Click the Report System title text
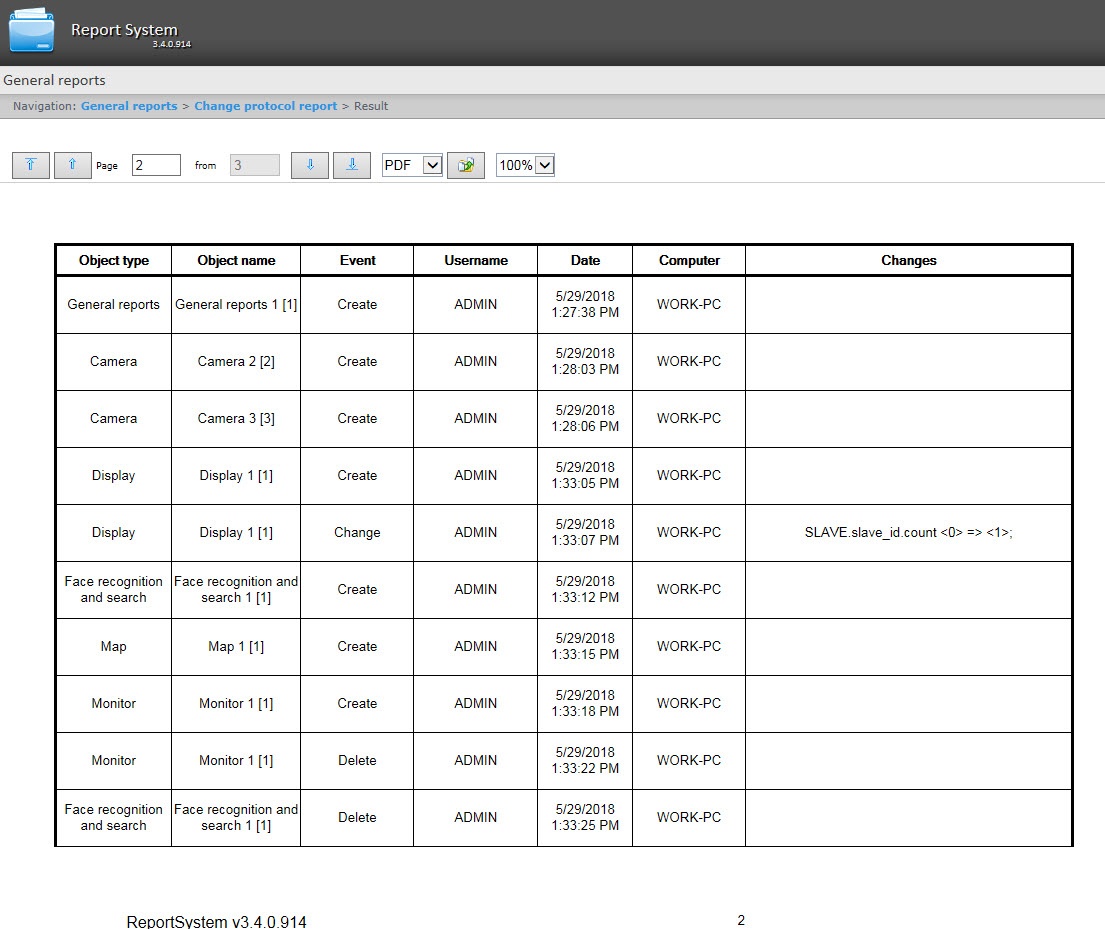 coord(124,30)
